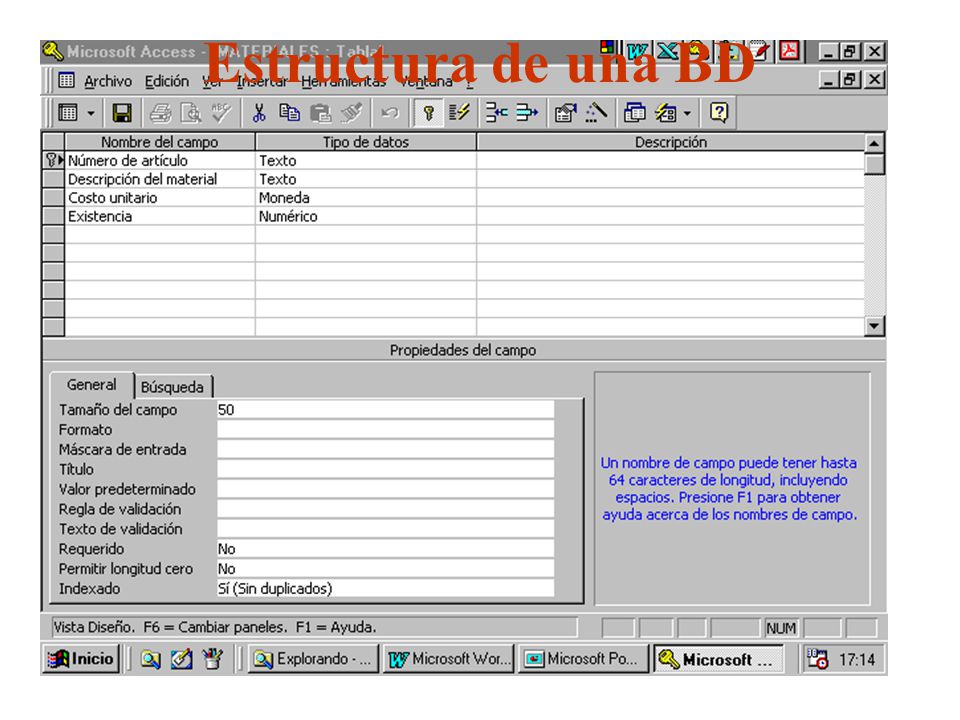
Task: Open the View button dropdown arrow
Action: (x=91, y=113)
